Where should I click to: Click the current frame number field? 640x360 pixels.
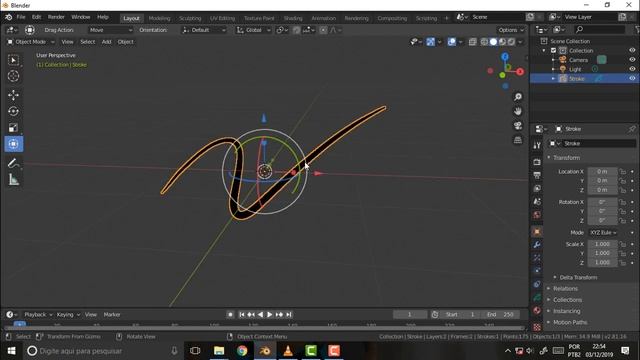coord(410,315)
